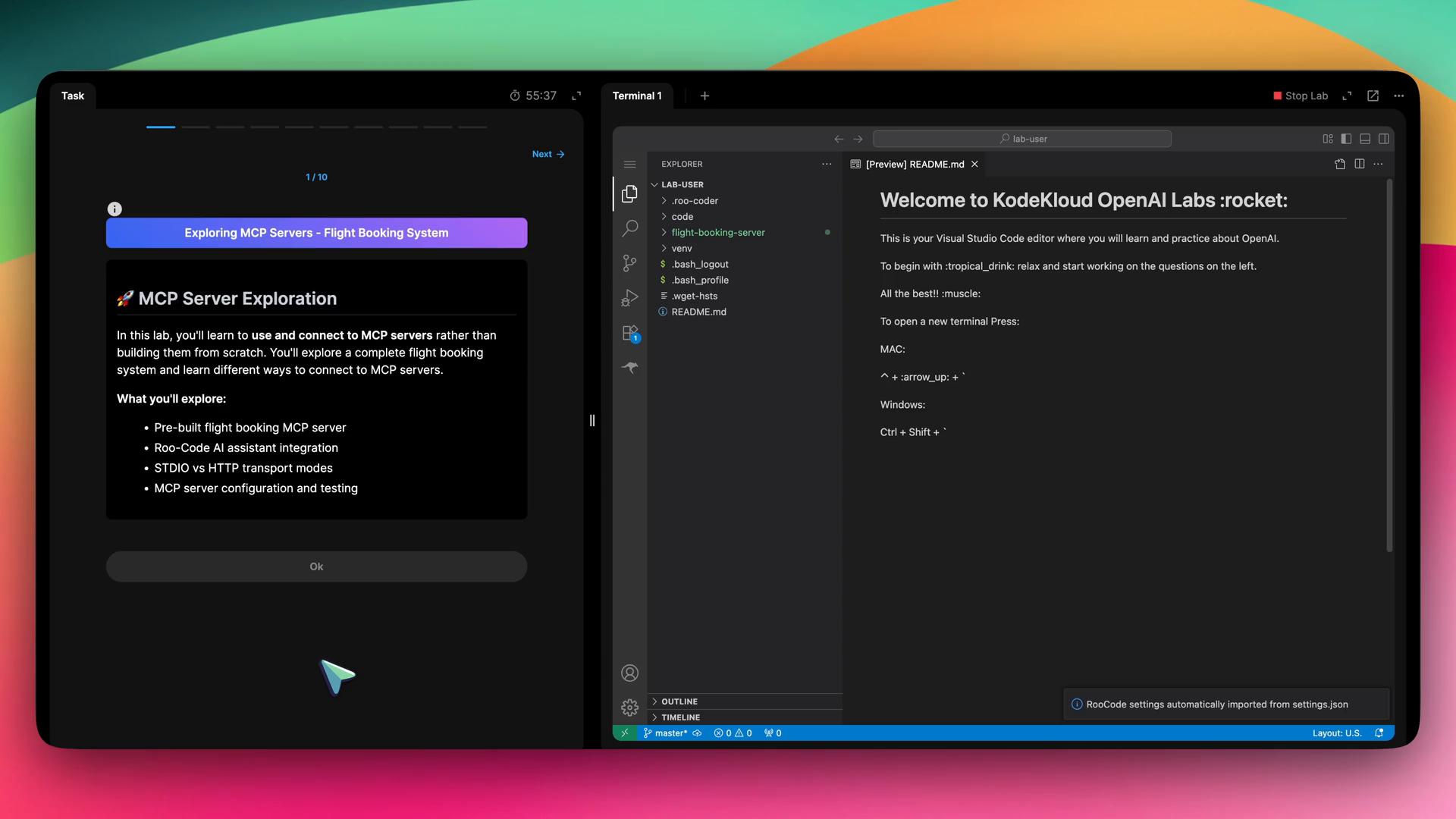
Task: Open the README.md file in explorer
Action: point(745,312)
